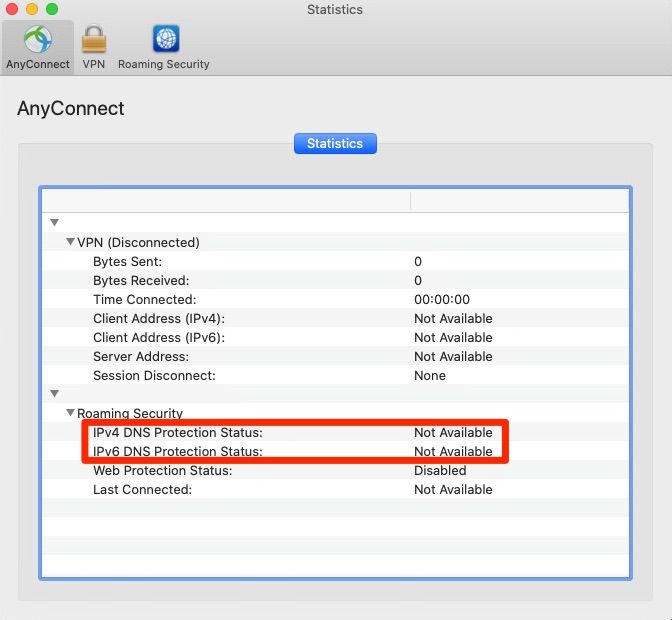This screenshot has height=620, width=672.
Task: Click Not Available value for Client Address (IPv4)
Action: click(x=453, y=318)
